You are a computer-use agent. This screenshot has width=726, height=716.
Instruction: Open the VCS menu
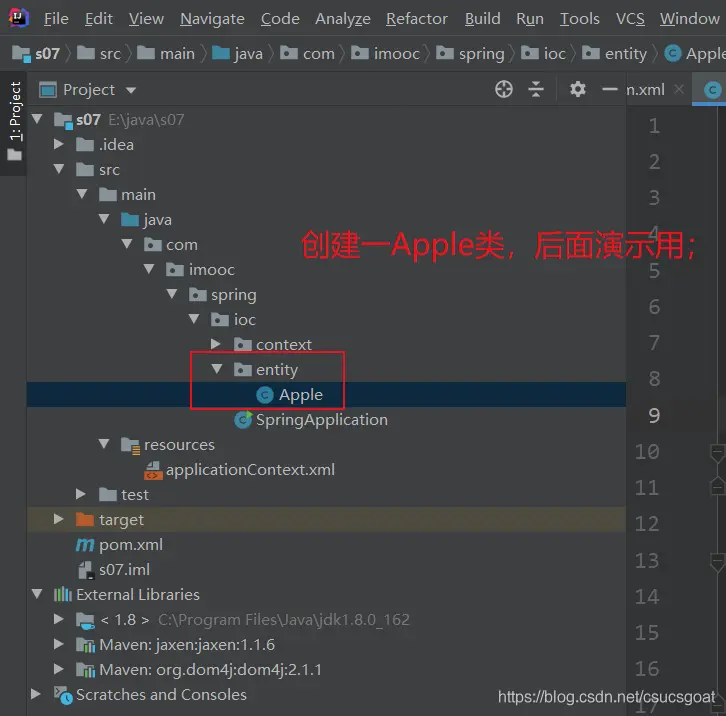tap(630, 19)
